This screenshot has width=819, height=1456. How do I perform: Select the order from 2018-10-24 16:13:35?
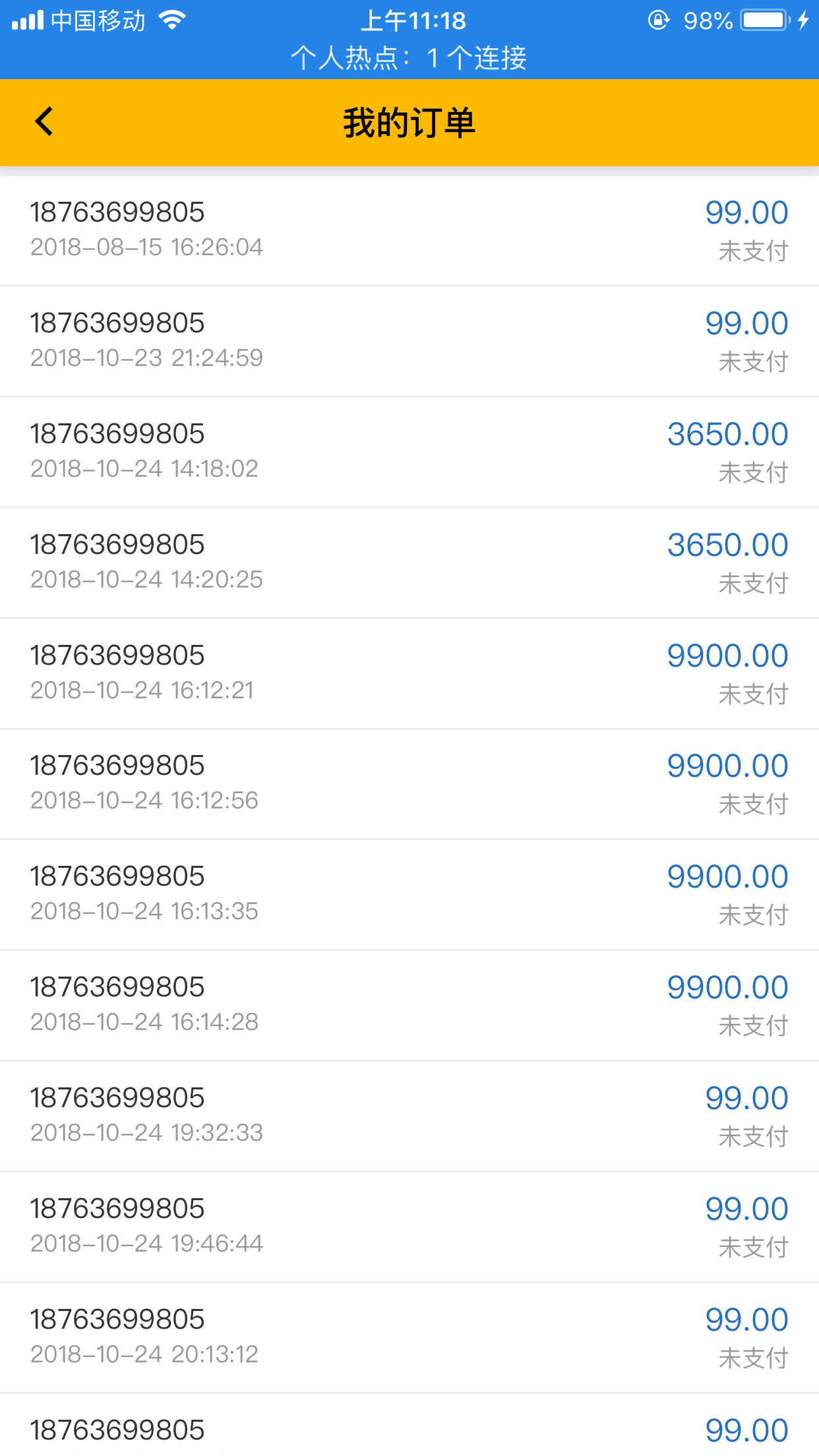[x=409, y=894]
